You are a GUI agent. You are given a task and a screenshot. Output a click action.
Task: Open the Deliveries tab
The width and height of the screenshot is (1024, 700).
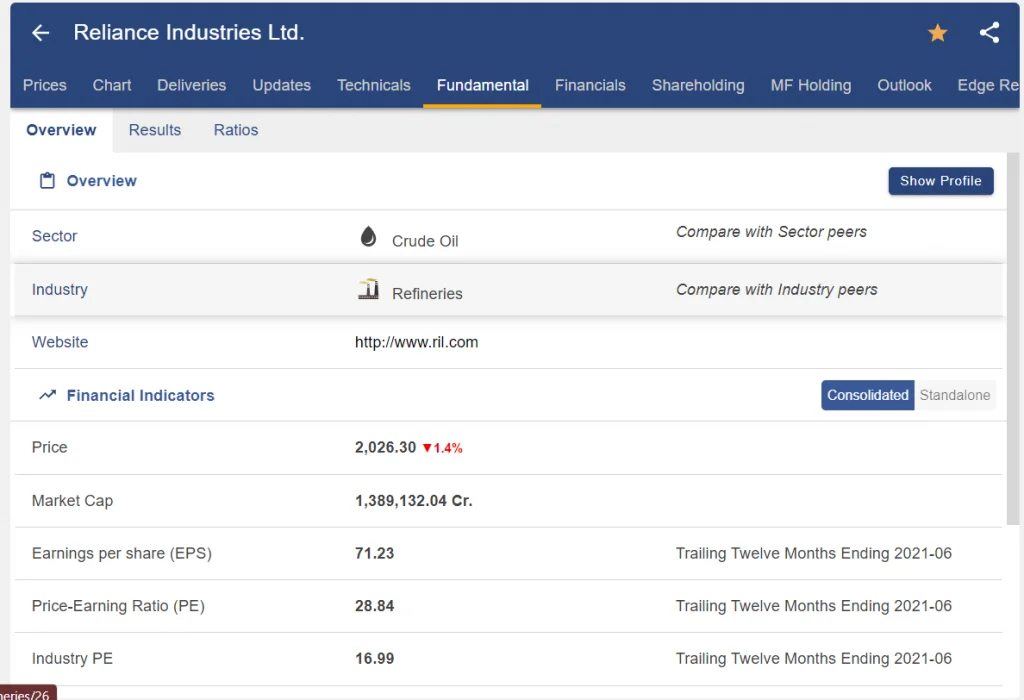coord(191,86)
